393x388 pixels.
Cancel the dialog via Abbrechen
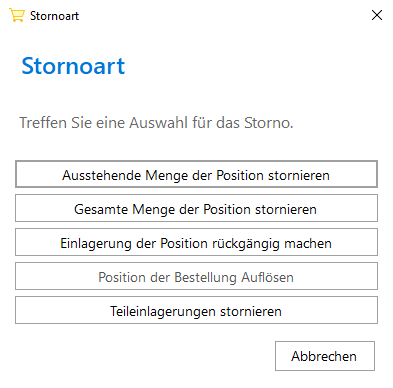click(x=325, y=356)
